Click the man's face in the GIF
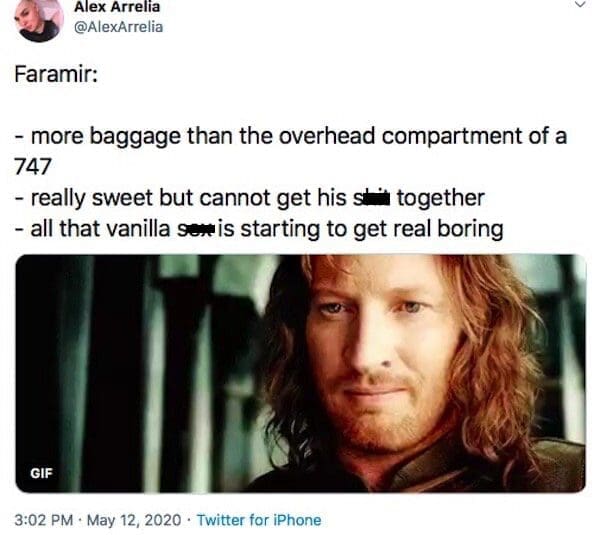Viewport: 600px width, 535px height. coord(377,356)
